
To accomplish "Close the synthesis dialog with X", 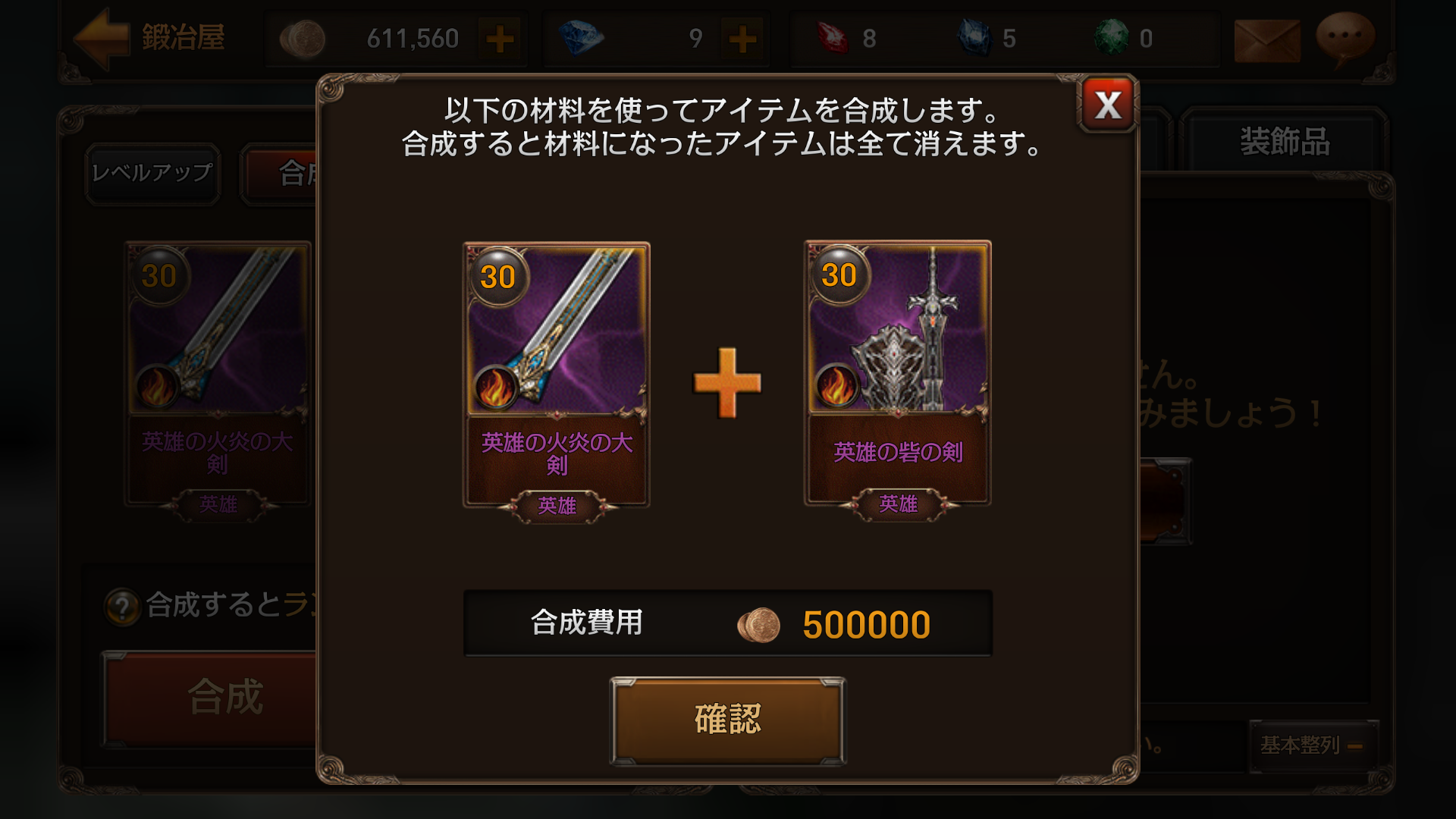I will point(1108,105).
